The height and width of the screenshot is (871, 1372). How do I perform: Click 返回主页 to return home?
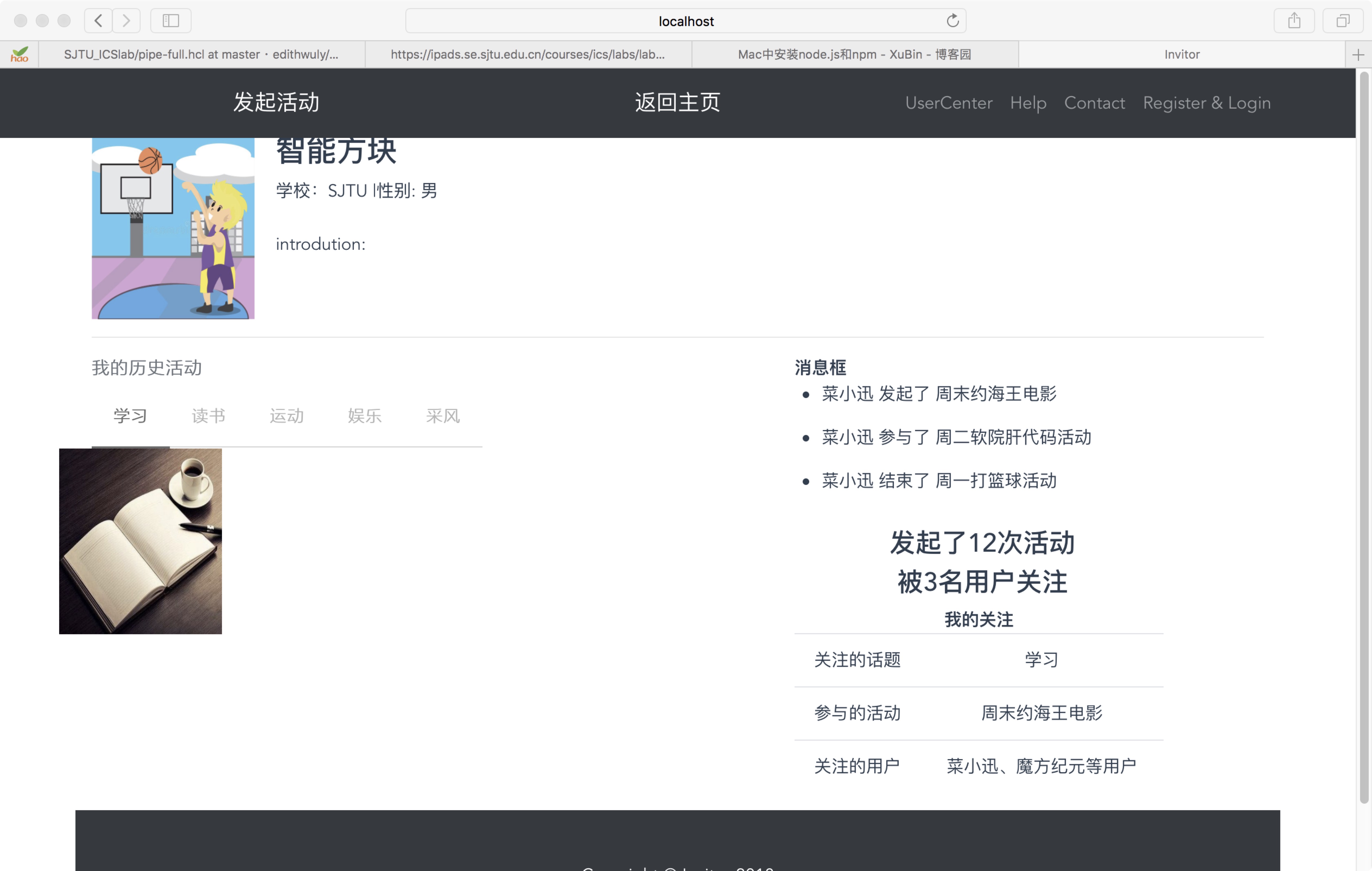click(678, 103)
